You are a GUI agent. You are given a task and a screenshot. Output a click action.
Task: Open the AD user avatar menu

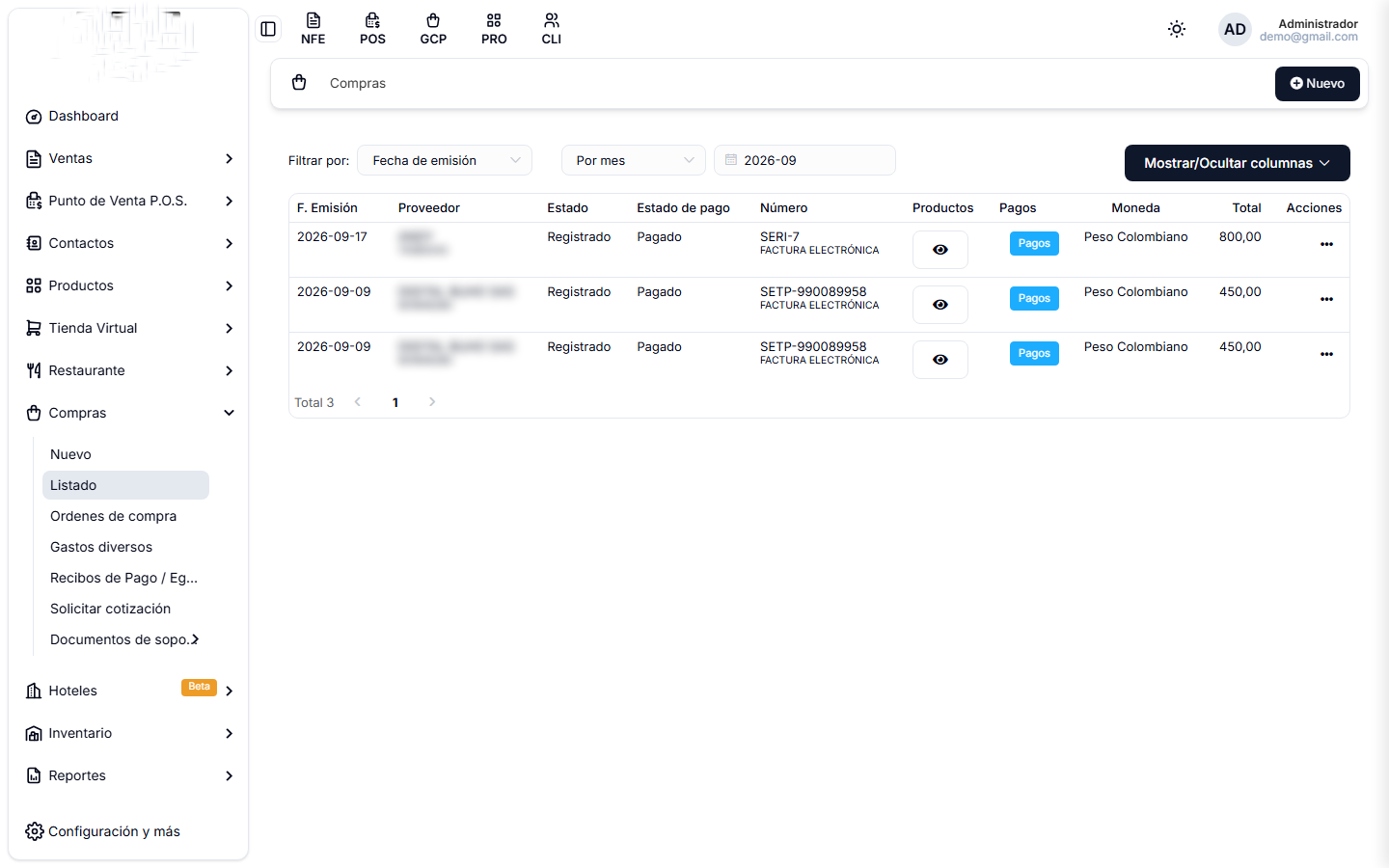click(1235, 29)
